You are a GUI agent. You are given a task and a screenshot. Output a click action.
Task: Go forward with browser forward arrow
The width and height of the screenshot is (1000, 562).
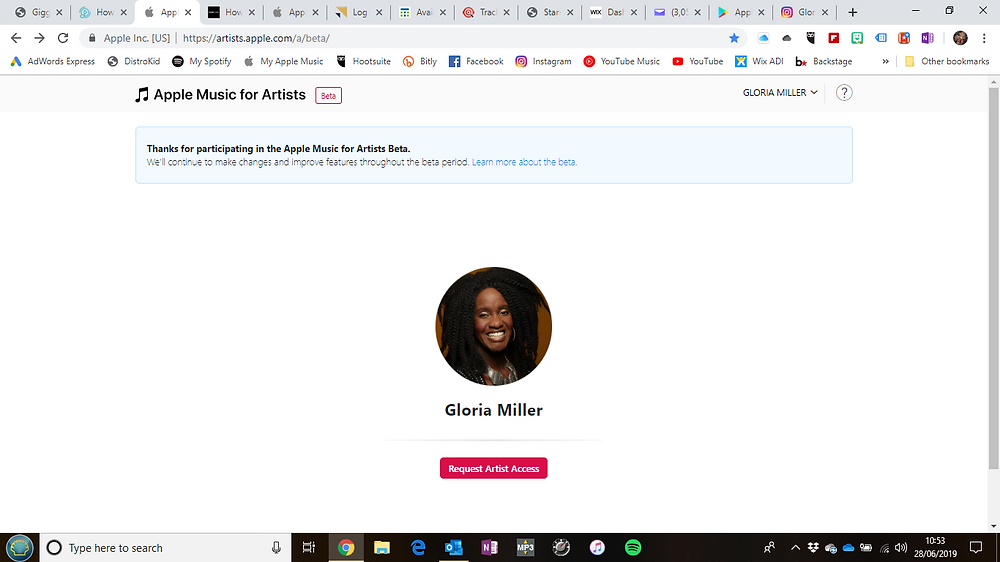[x=40, y=38]
